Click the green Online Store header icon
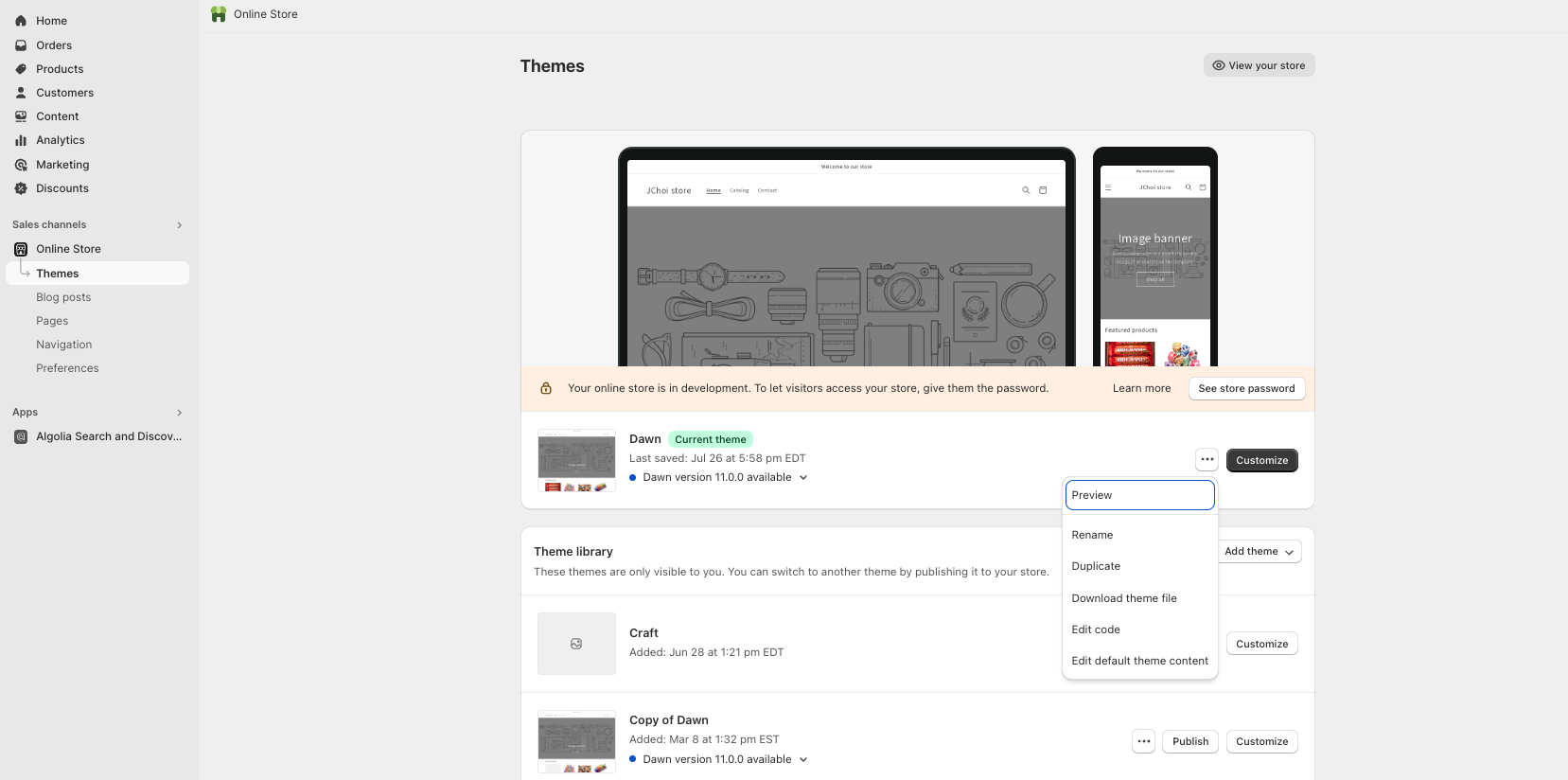Image resolution: width=1568 pixels, height=780 pixels. pos(219,14)
